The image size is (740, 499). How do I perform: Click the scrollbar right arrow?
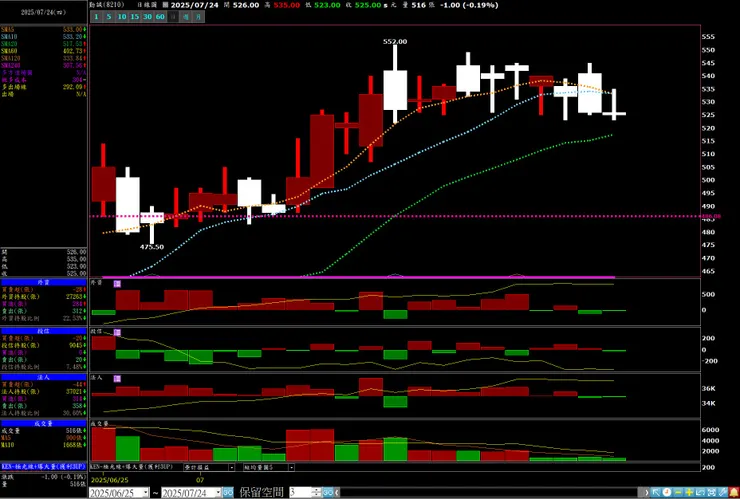(647, 493)
